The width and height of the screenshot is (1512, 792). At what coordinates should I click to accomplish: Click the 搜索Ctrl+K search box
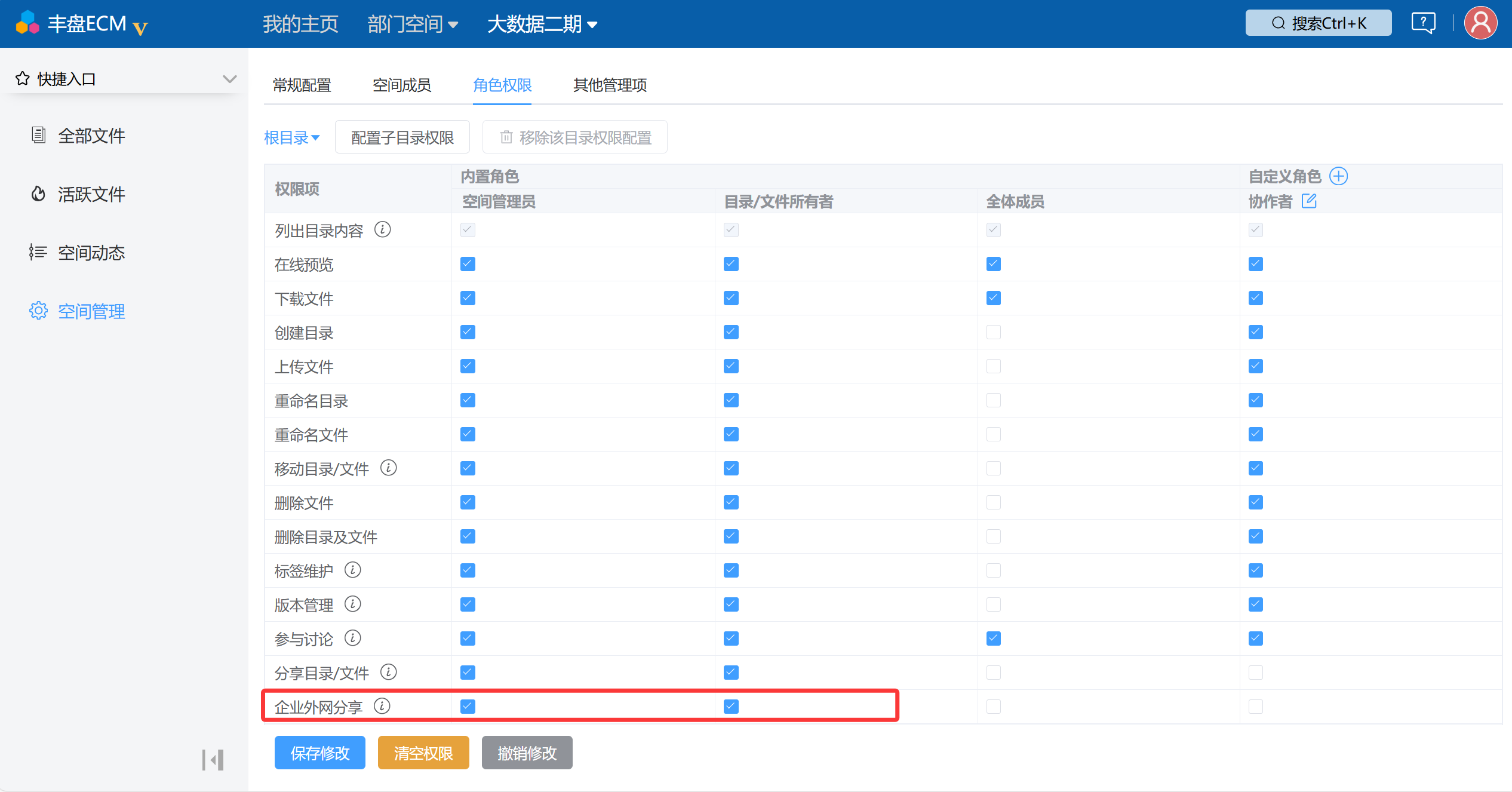pos(1319,23)
